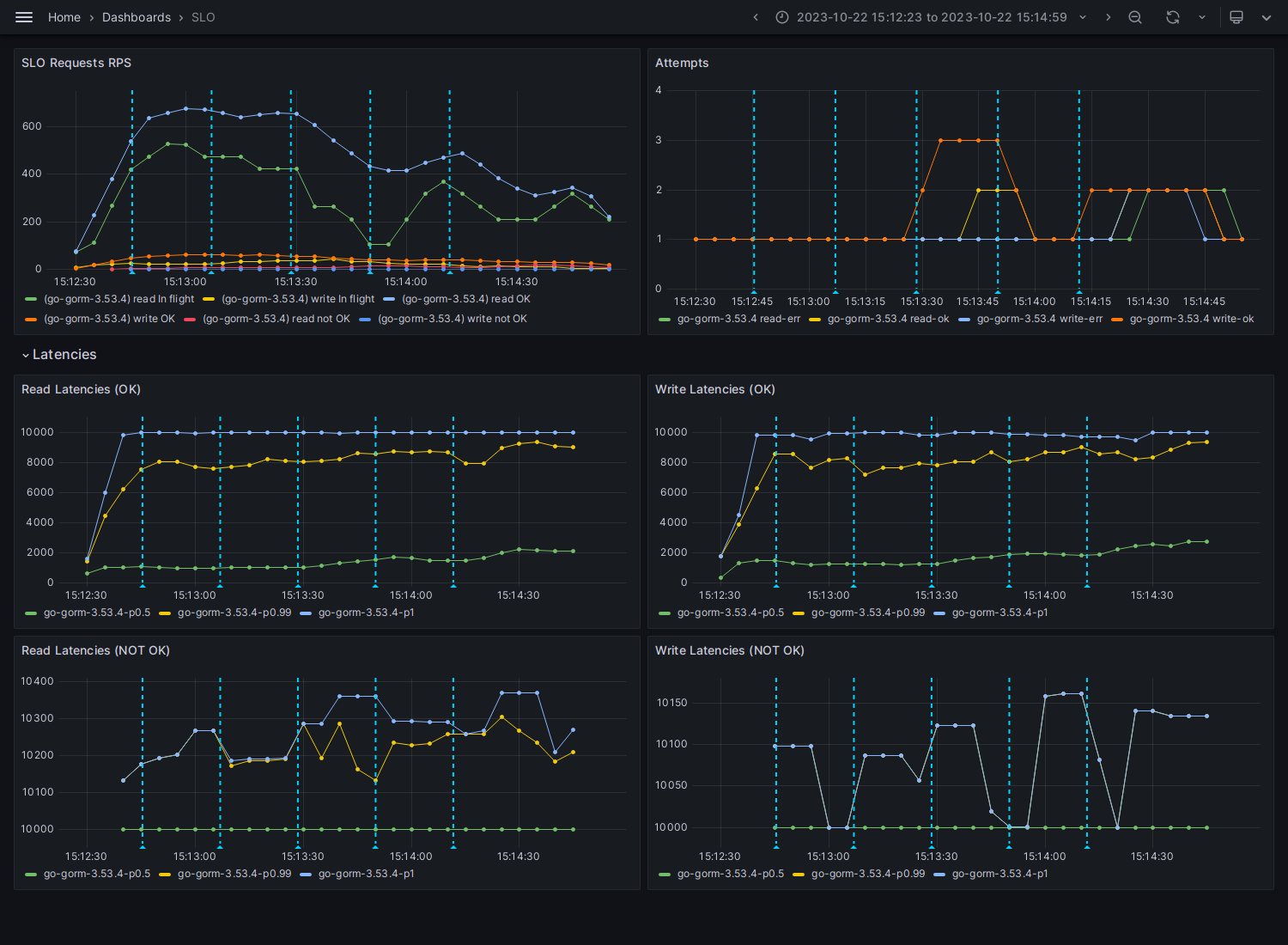Toggle 'write In flight' series in RPS legend
This screenshot has width=1288, height=945.
(298, 299)
